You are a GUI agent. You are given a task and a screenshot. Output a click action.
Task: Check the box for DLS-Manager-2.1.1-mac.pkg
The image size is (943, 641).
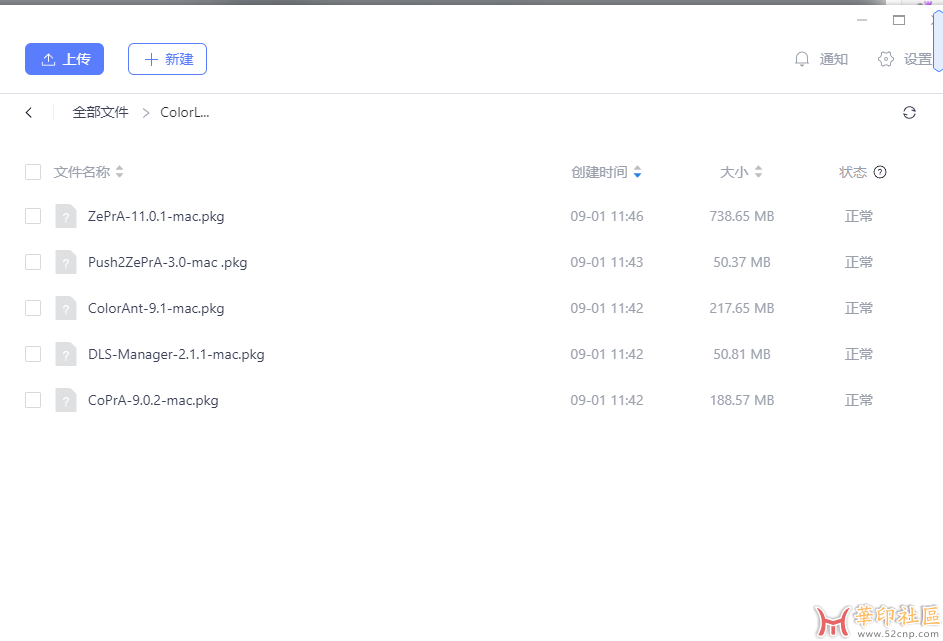[33, 354]
